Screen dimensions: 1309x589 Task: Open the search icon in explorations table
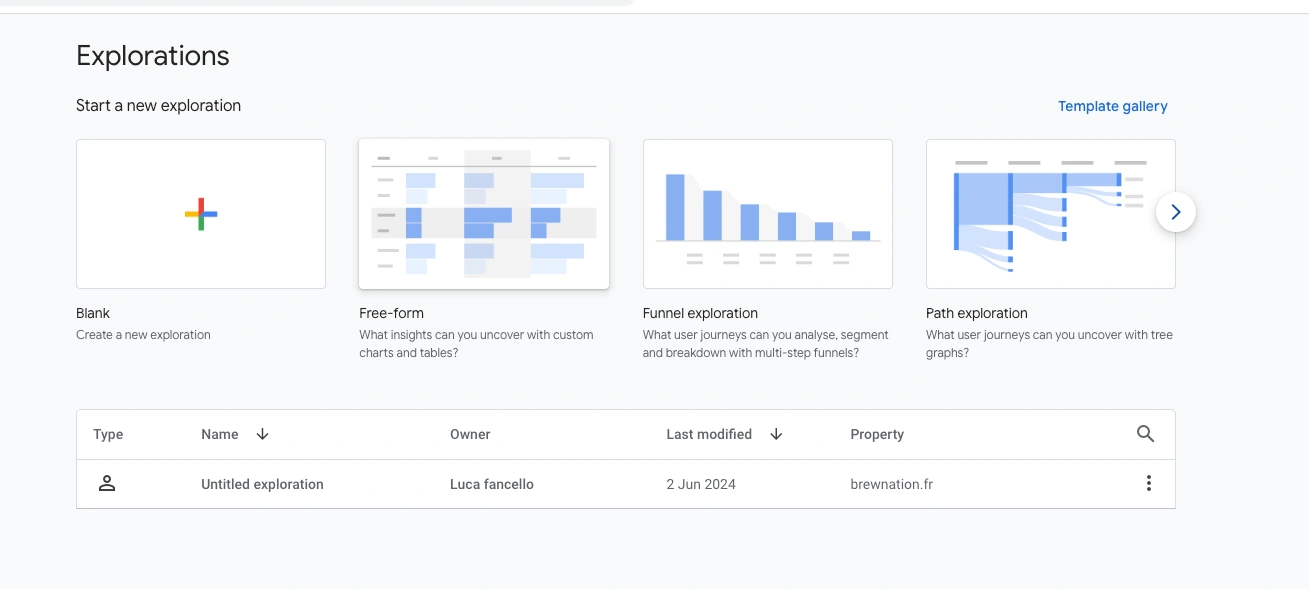pos(1146,434)
